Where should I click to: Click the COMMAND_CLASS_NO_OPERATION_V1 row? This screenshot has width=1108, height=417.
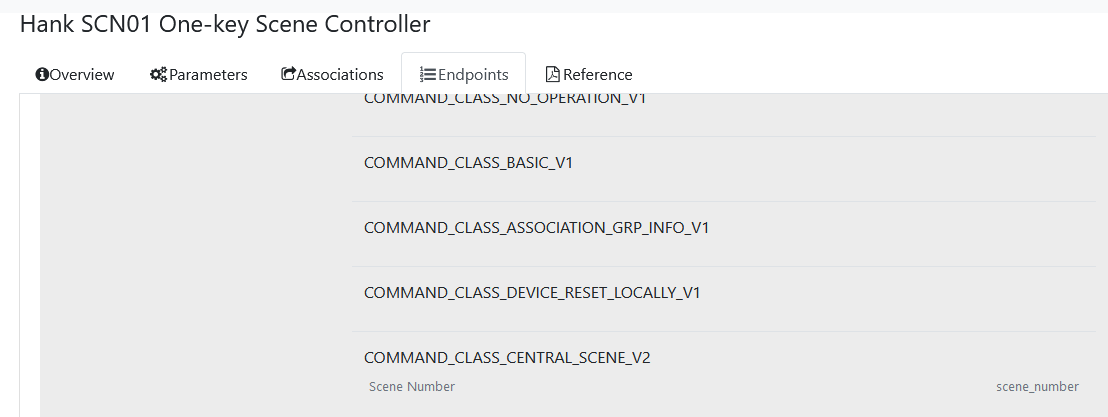[x=504, y=100]
